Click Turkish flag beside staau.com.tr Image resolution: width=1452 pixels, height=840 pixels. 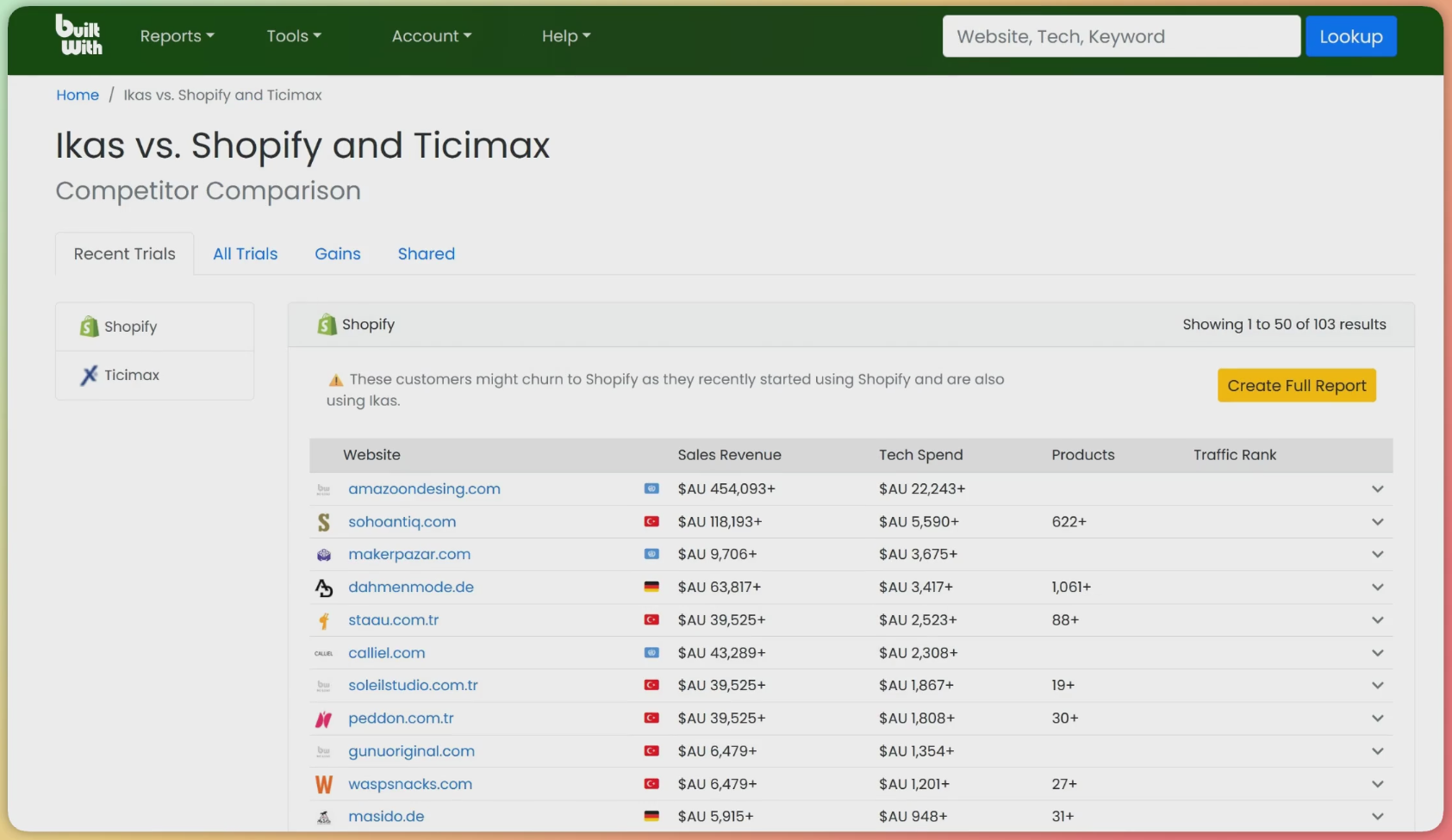651,619
